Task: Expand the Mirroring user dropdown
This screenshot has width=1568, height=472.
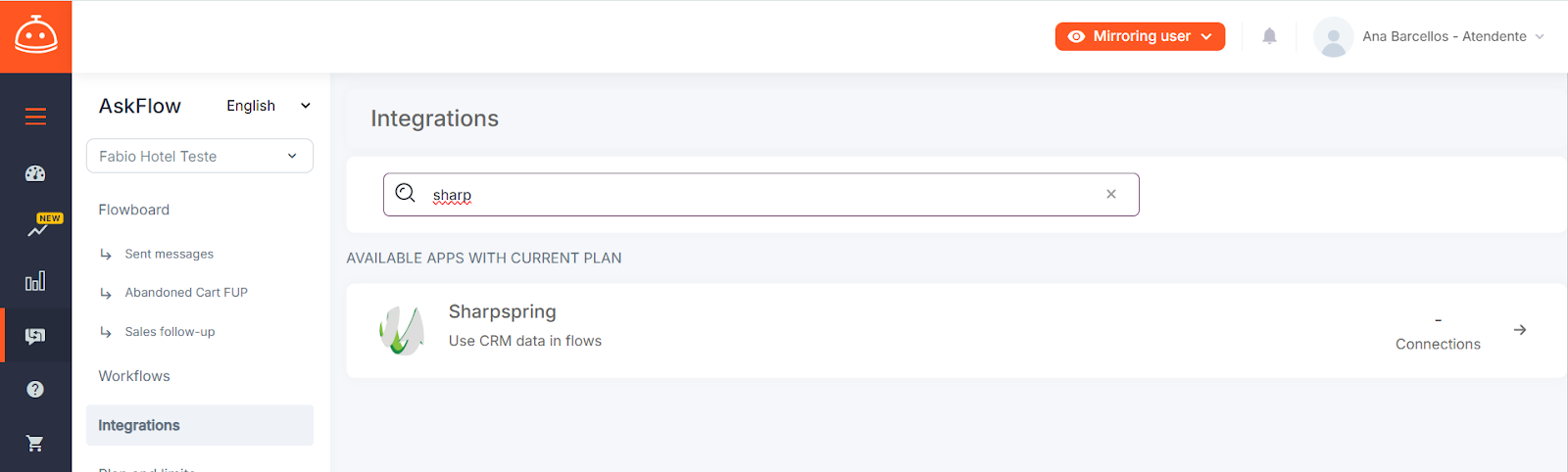Action: [x=1140, y=36]
